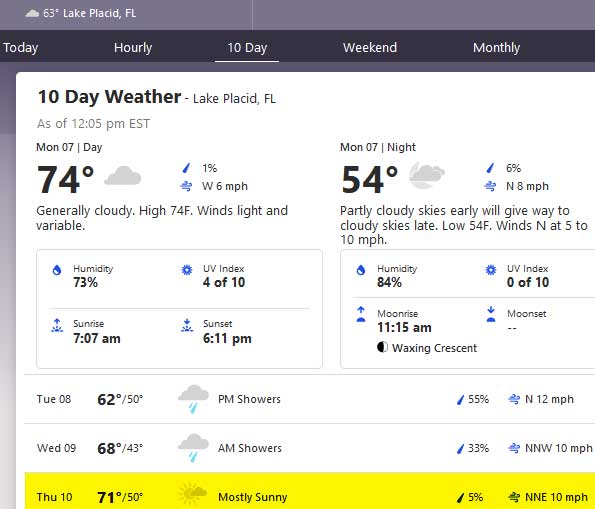Click the 10 Day tab
Viewport: 595px width, 509px height.
tap(247, 47)
